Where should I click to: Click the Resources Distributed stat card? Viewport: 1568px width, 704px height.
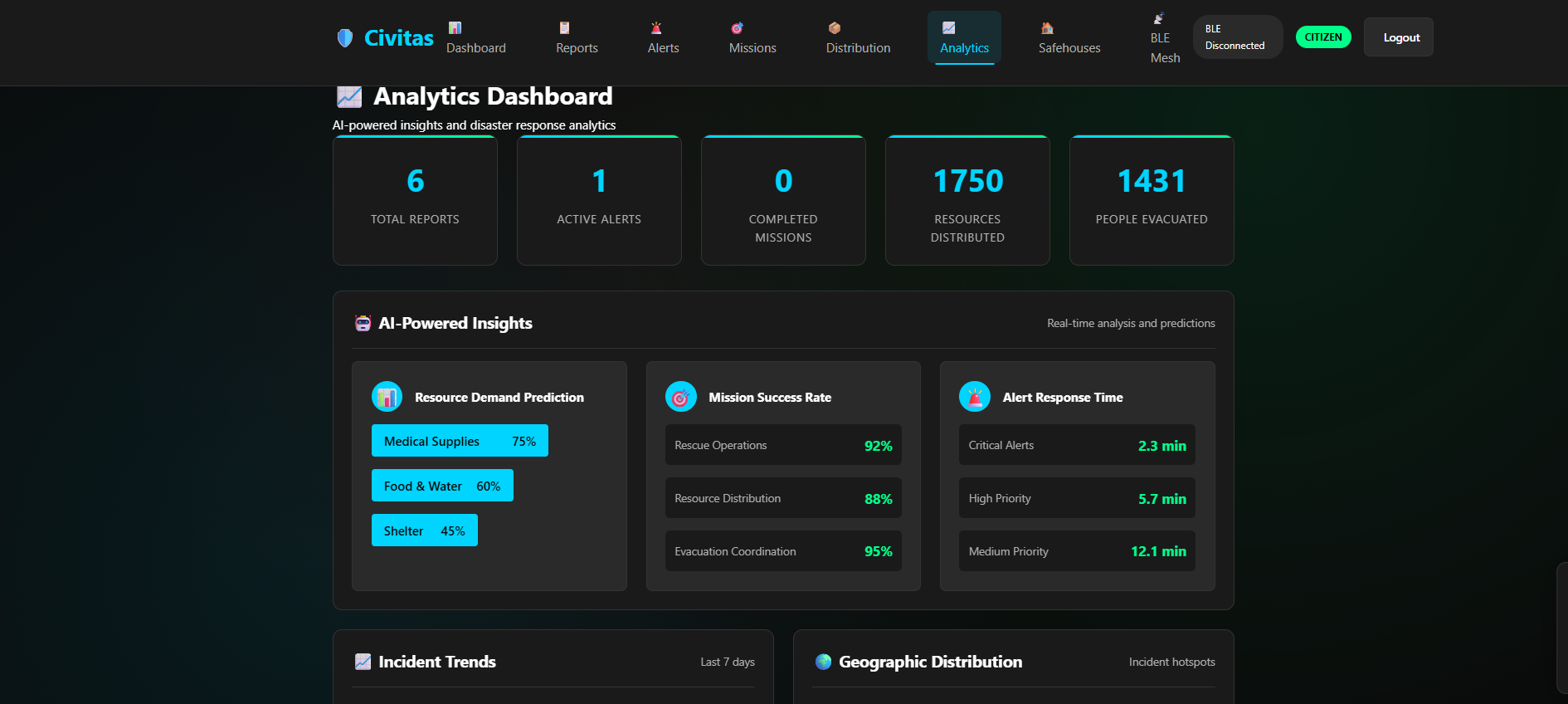tap(967, 200)
